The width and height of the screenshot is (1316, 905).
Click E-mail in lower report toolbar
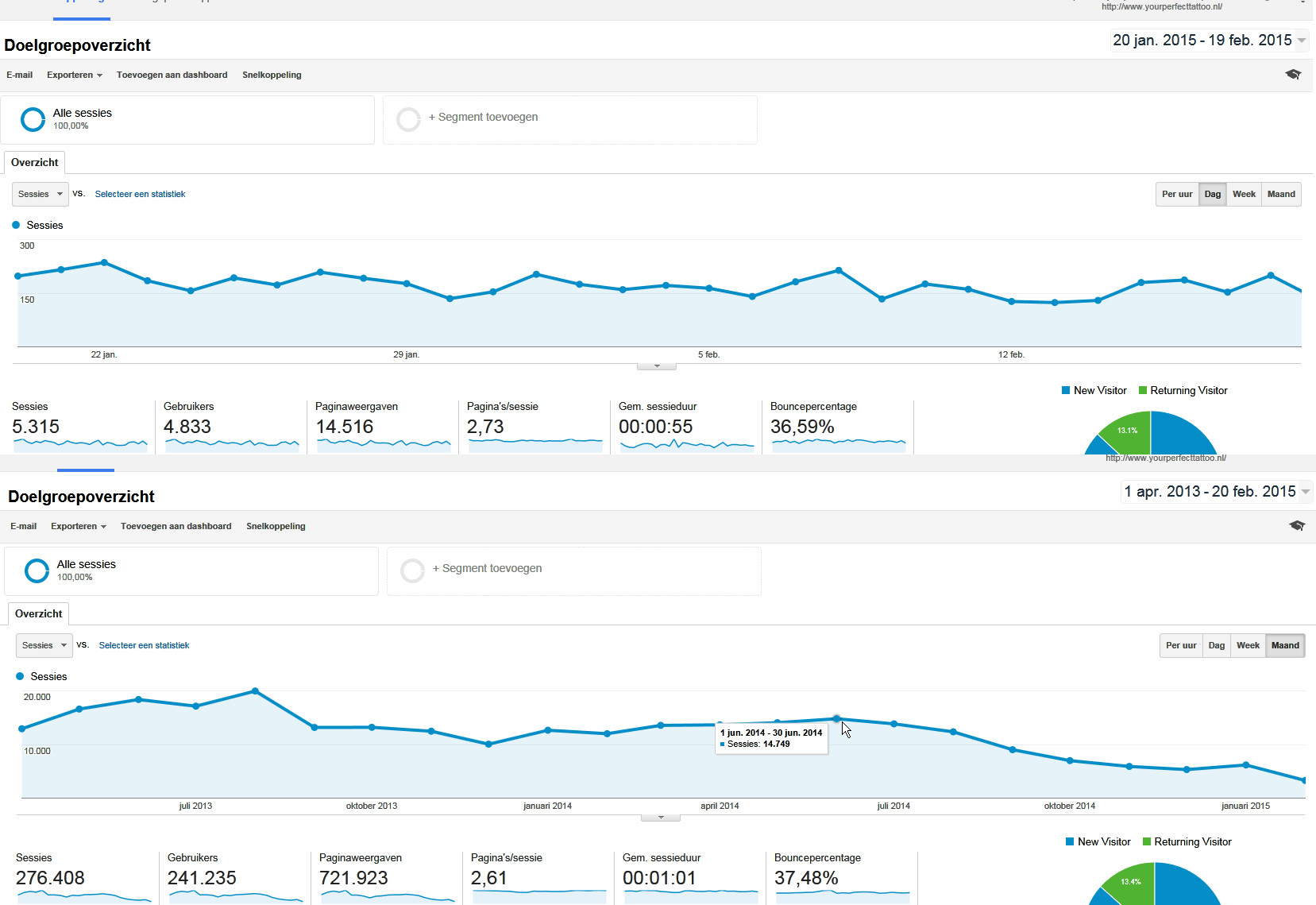pyautogui.click(x=24, y=526)
